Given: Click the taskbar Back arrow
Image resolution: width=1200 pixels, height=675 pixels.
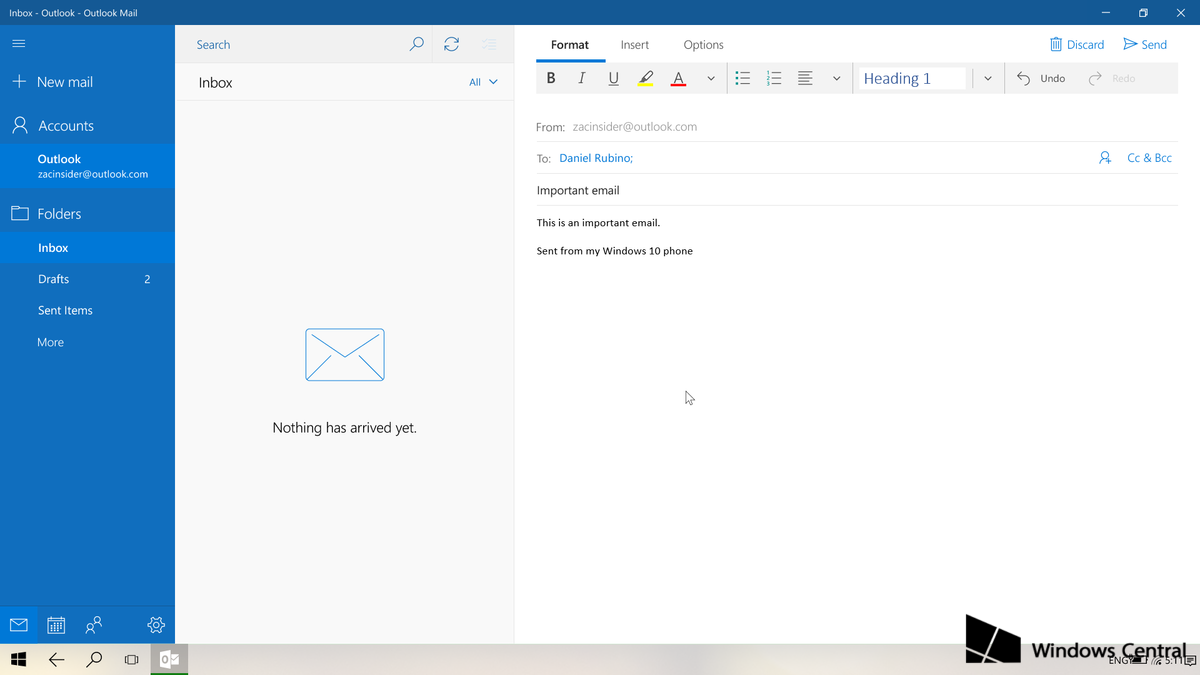Looking at the screenshot, I should [x=56, y=660].
